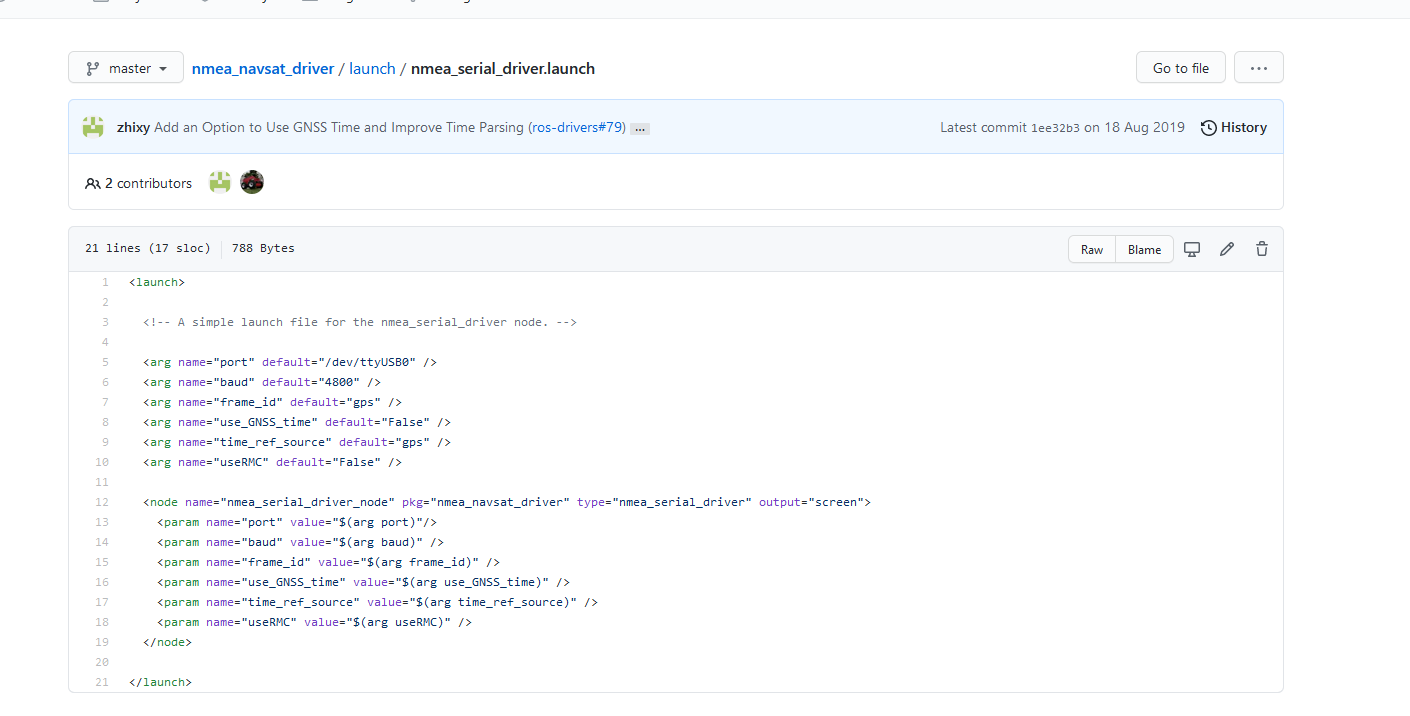This screenshot has width=1410, height=716.
Task: Open nmea_navsat_driver breadcrumb link
Action: (263, 68)
